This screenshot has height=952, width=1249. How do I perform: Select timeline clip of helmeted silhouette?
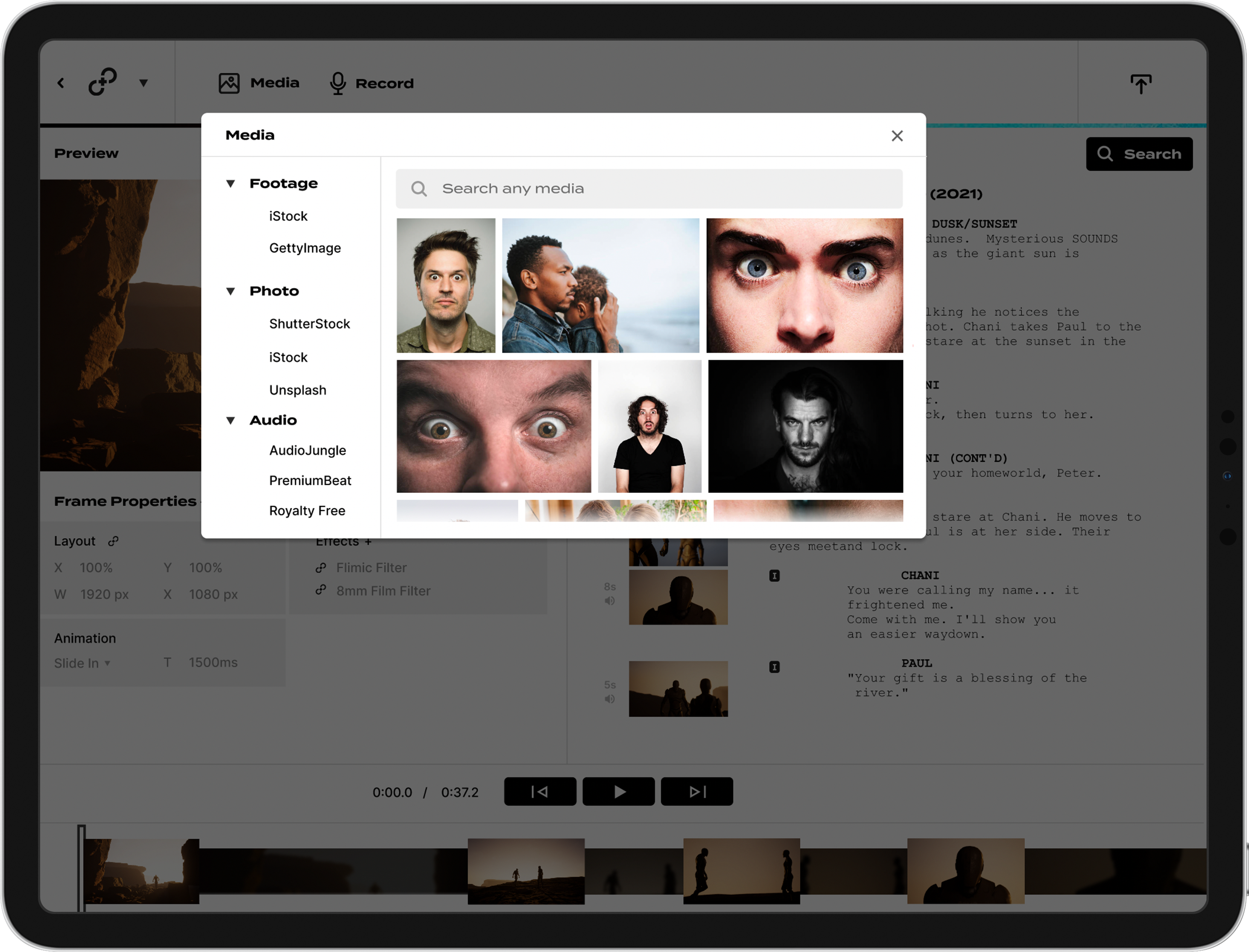[966, 872]
